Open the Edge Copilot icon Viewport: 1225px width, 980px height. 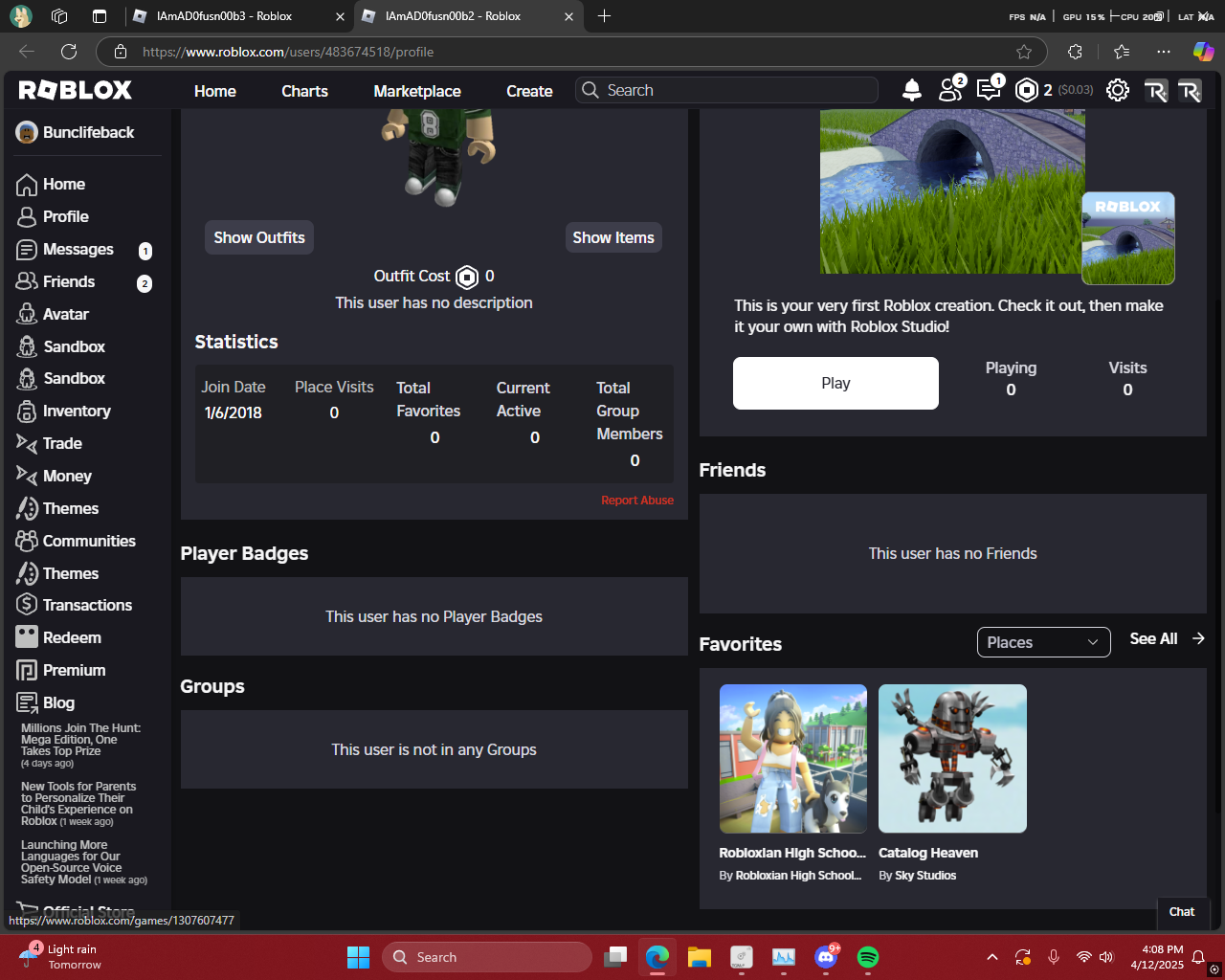coord(1203,52)
